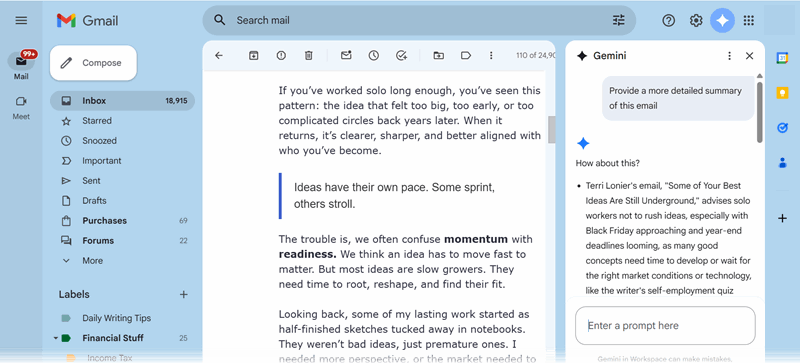Click the bold word 'momentum'
Viewport: 800px width, 364px height.
(476, 239)
